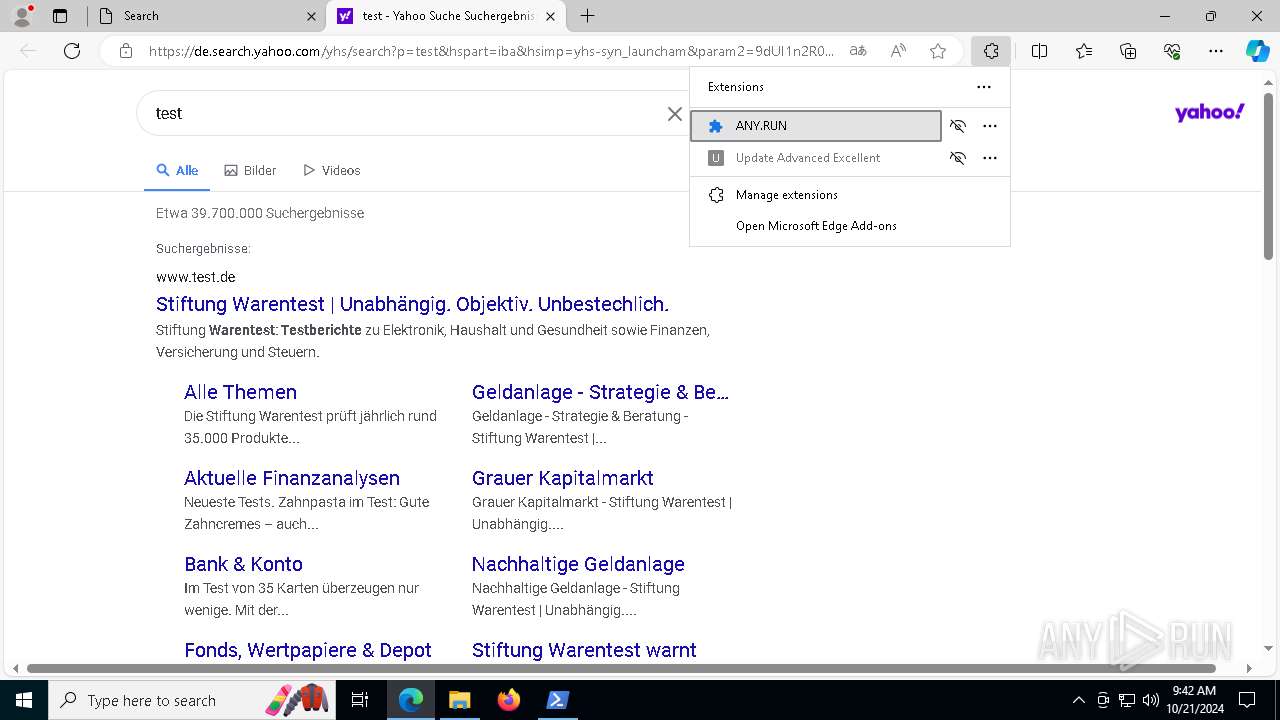Open the Grauer Kapitalmarkt link
1280x720 pixels.
point(563,478)
